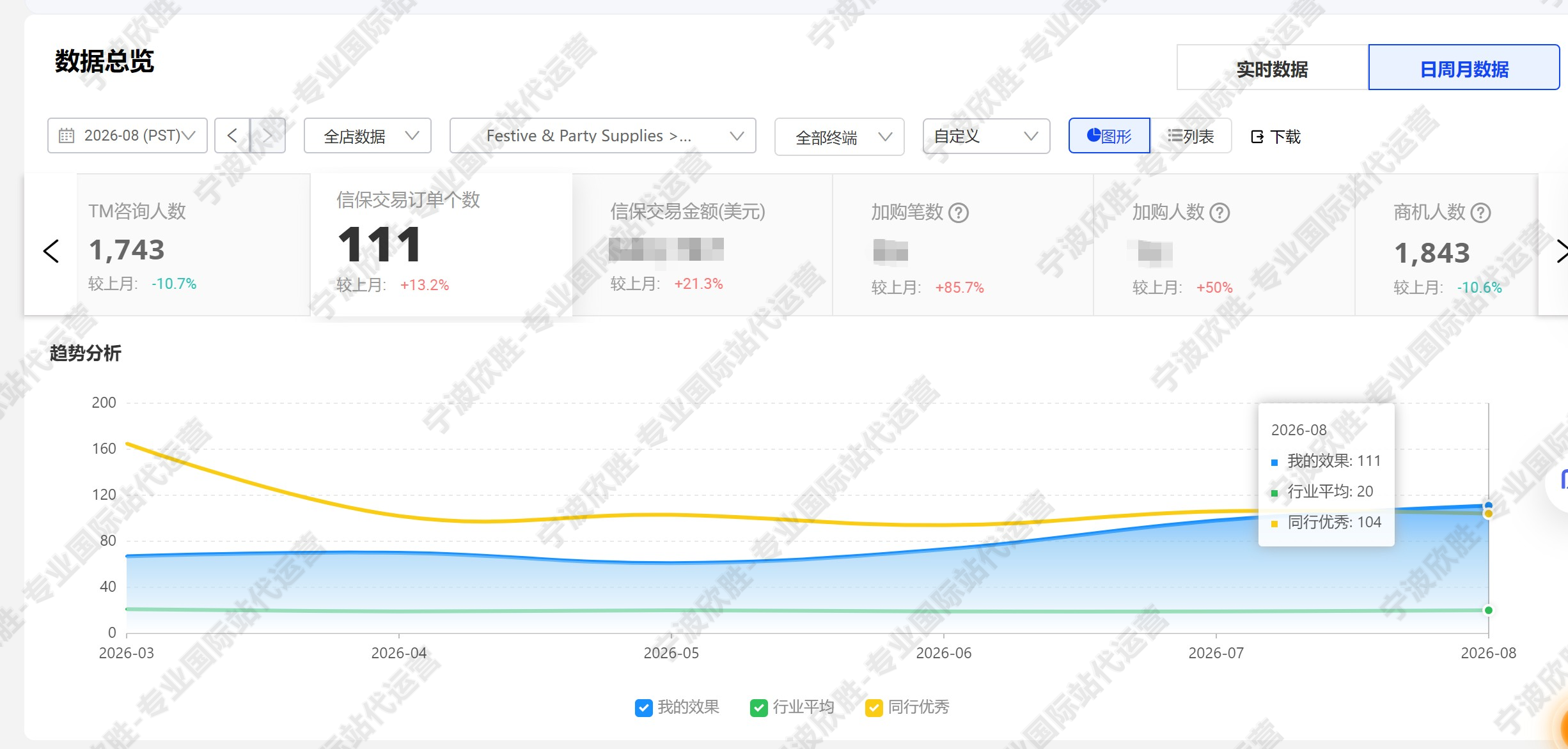Select the 实时数据 tab
Screen dimensions: 1568x749
[x=1273, y=68]
